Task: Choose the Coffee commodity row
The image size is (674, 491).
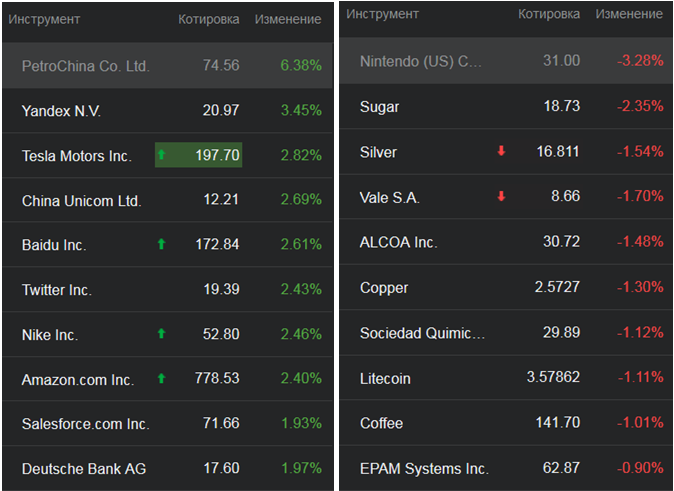Action: point(382,423)
